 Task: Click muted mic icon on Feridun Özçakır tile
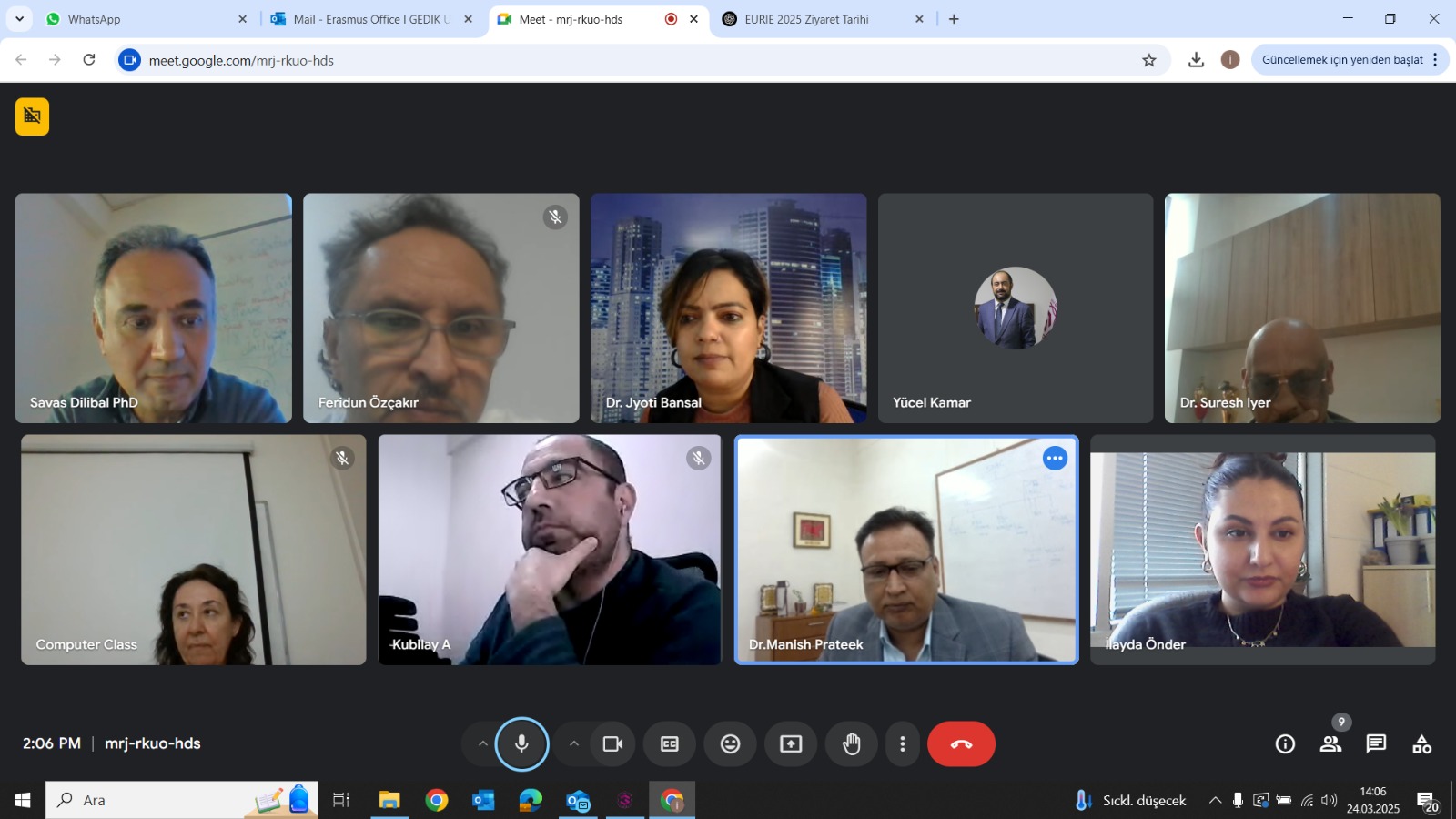555,217
